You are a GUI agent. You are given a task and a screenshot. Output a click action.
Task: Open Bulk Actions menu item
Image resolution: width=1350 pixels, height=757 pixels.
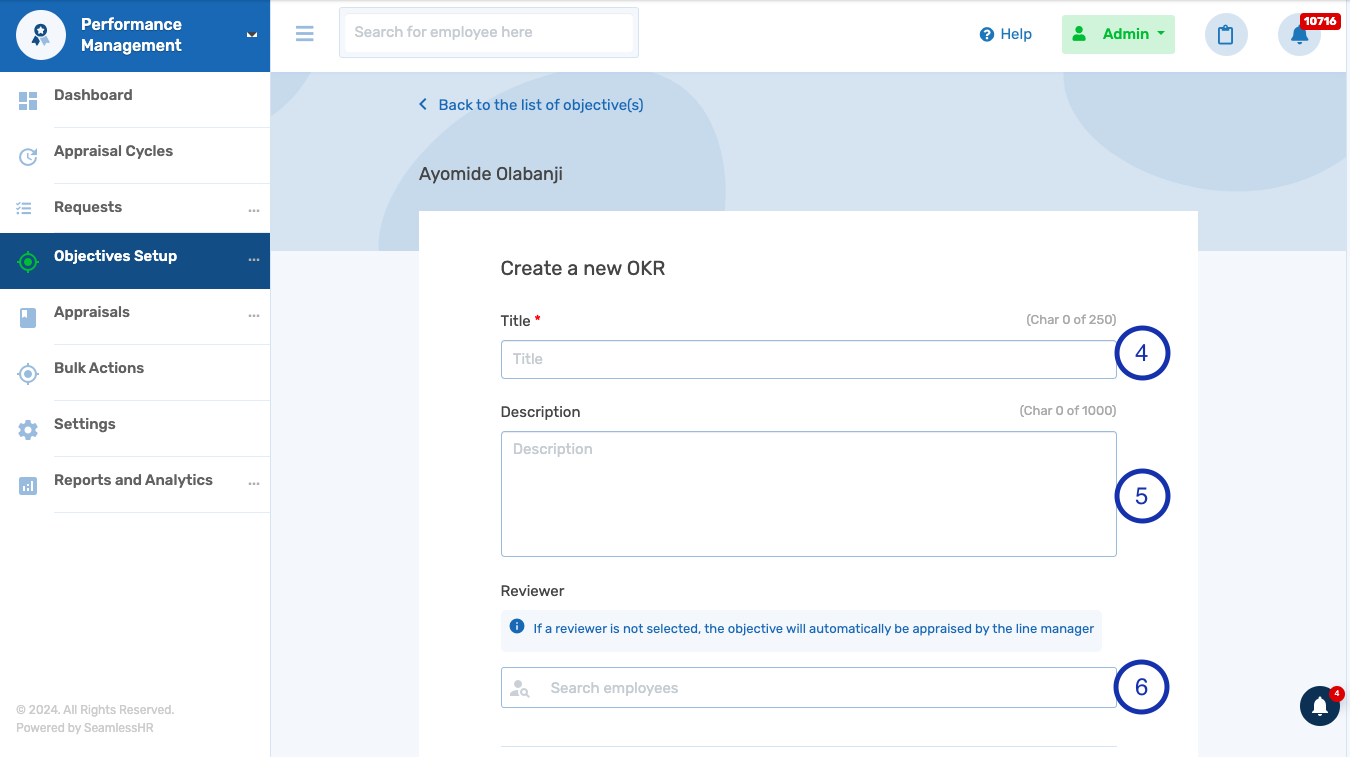click(x=99, y=368)
